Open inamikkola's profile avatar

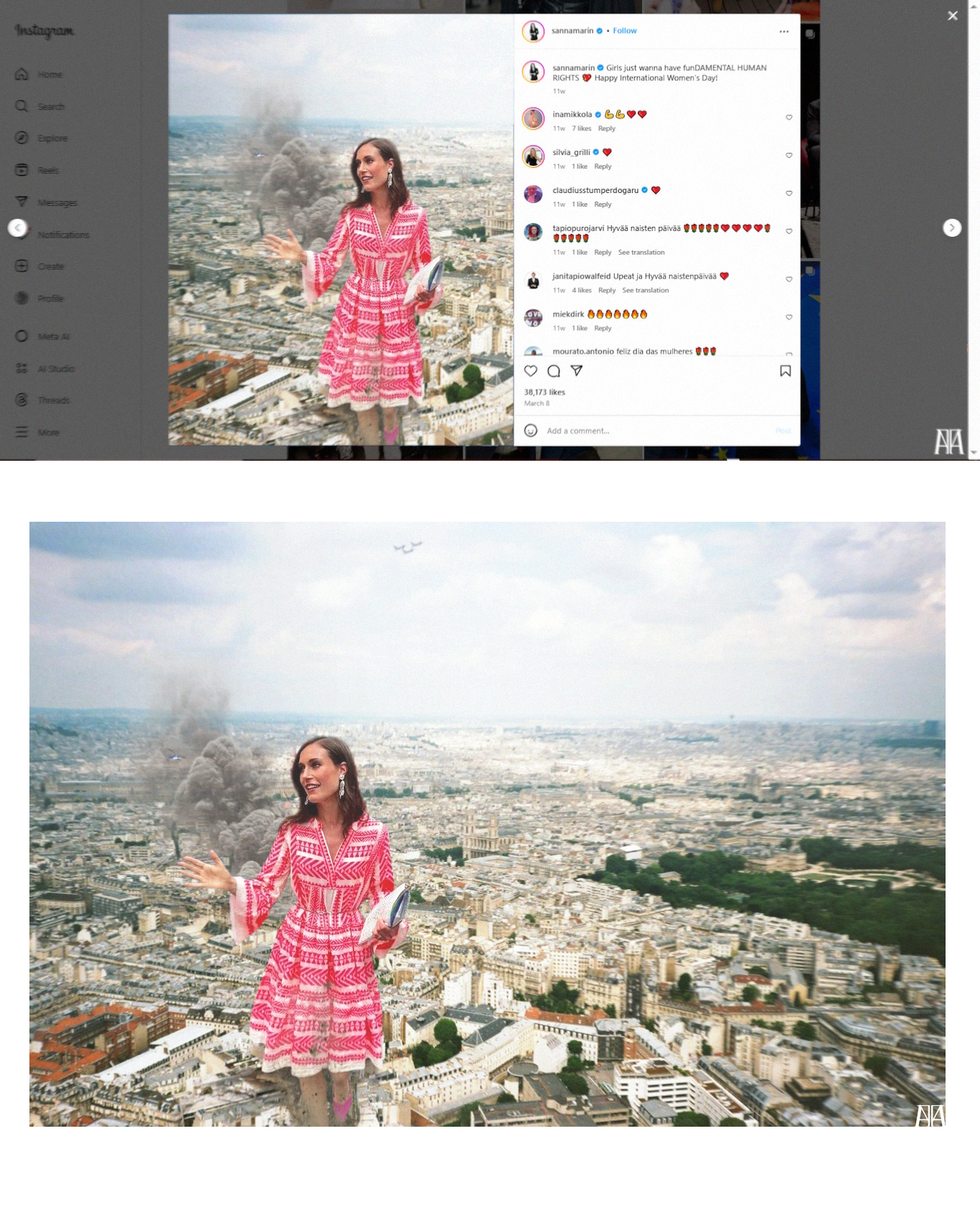(x=533, y=118)
